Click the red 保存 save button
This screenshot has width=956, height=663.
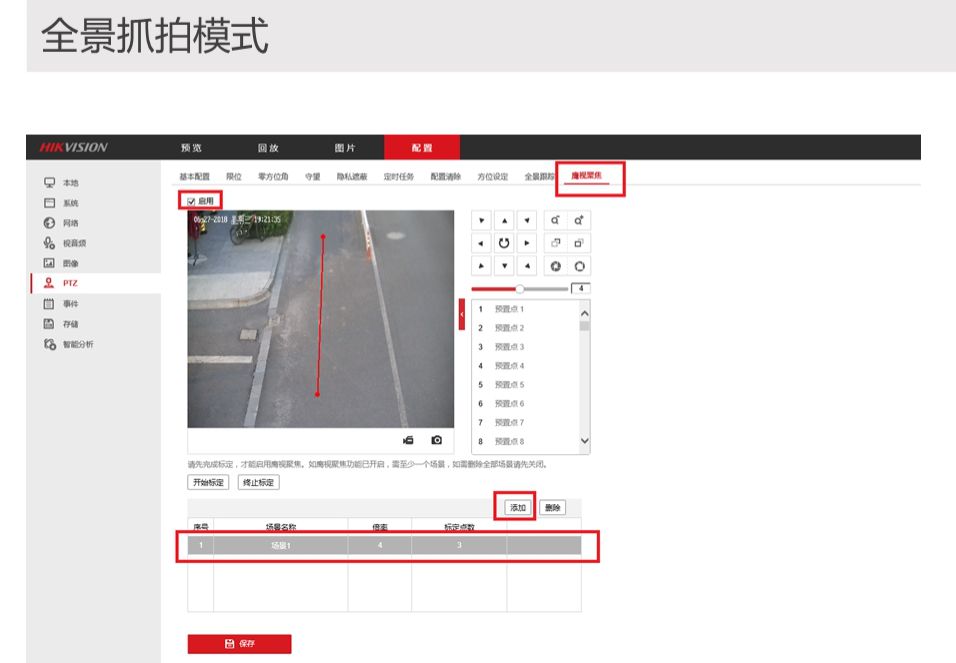click(x=240, y=644)
